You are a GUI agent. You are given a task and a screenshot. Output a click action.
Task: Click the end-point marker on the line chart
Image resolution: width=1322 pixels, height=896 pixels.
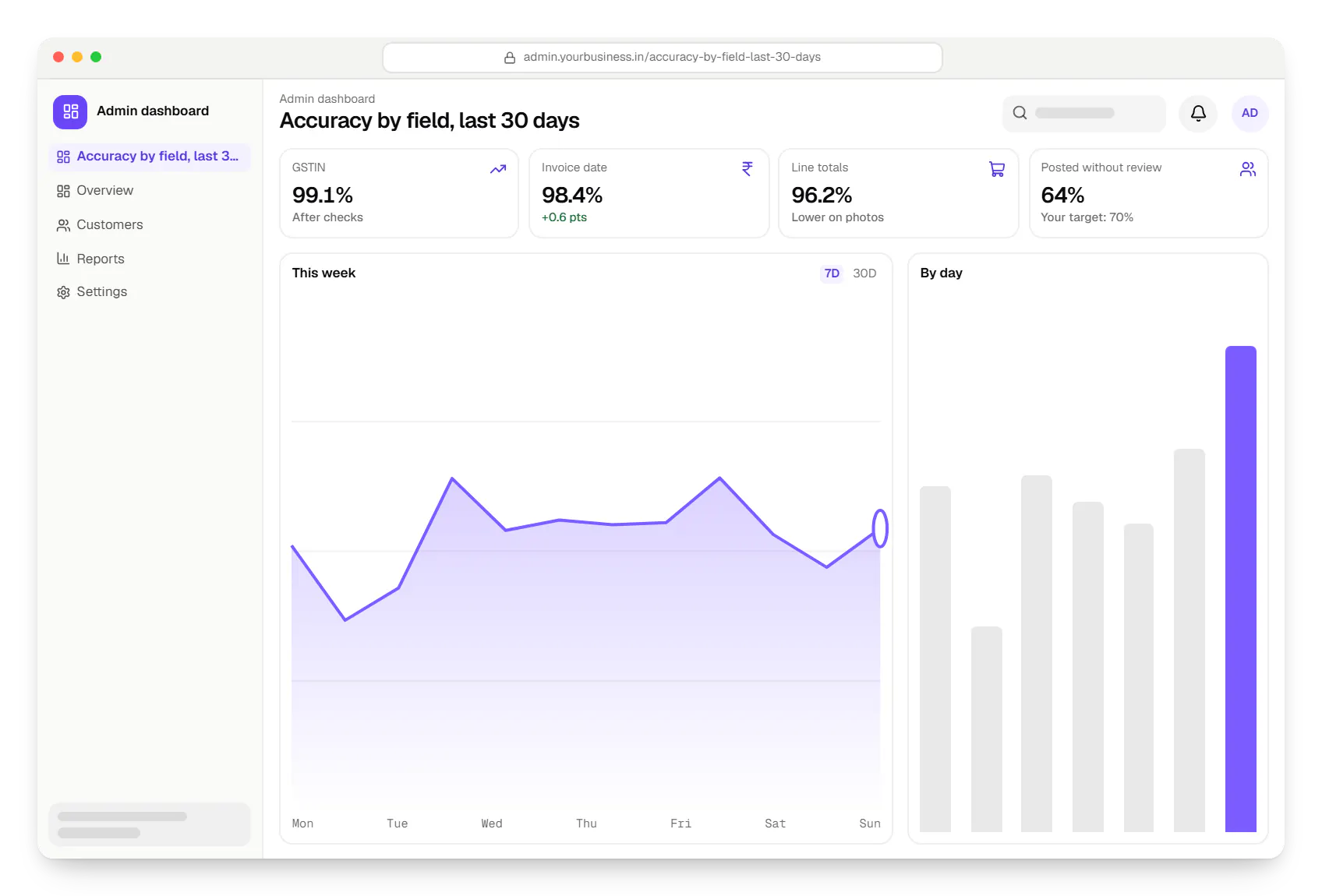pyautogui.click(x=879, y=528)
